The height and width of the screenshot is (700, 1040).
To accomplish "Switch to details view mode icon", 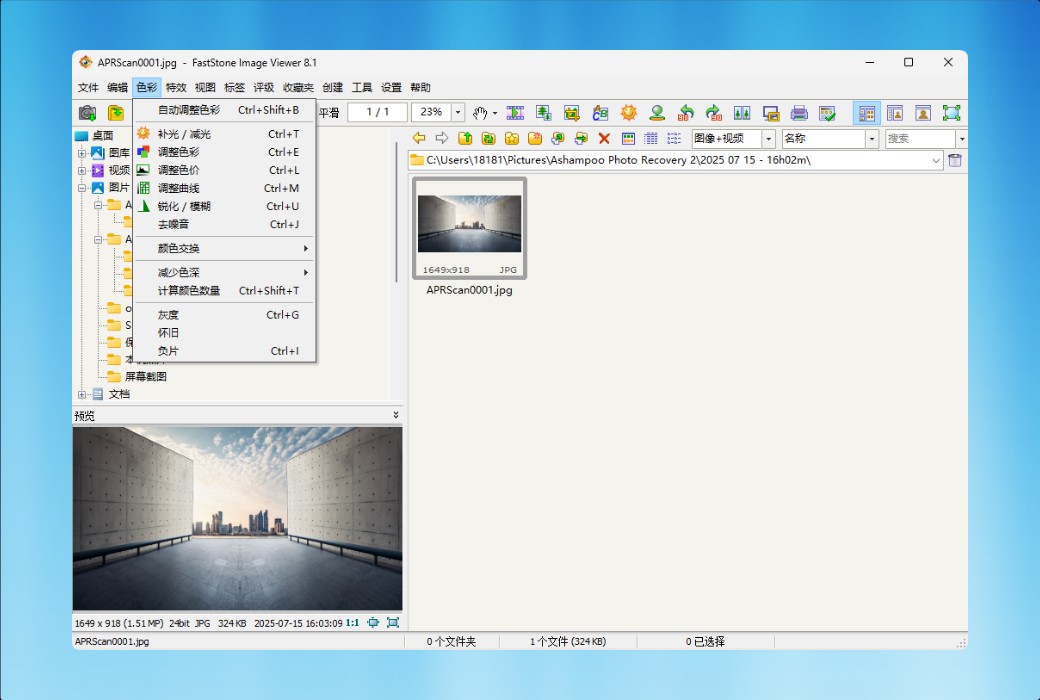I will pyautogui.click(x=651, y=138).
